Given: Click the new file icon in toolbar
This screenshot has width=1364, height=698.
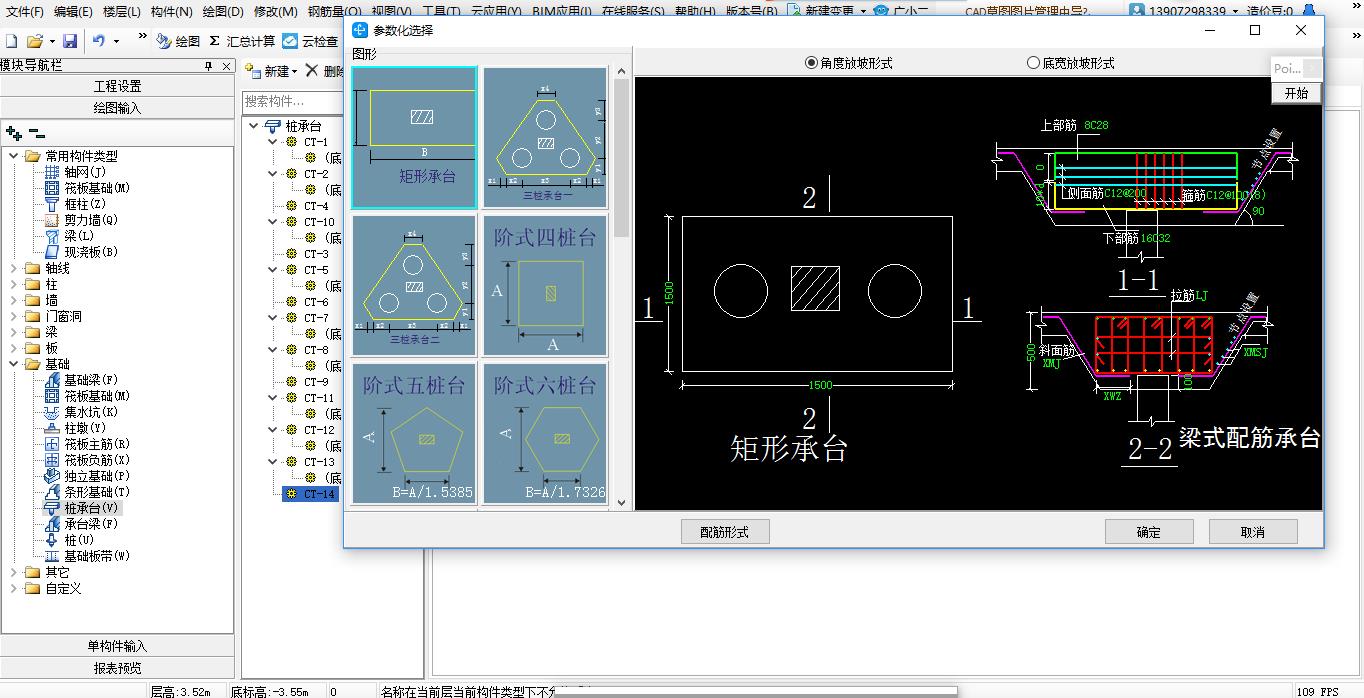Looking at the screenshot, I should [11, 41].
